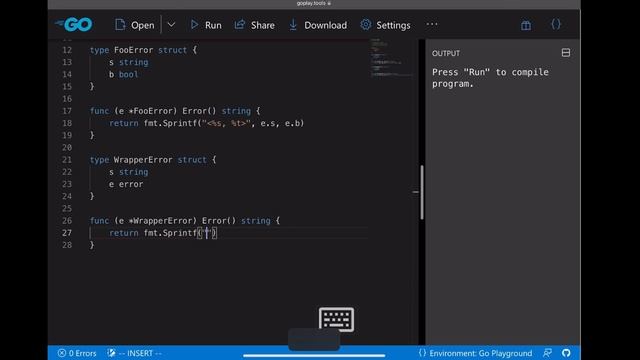
Task: Toggle the output panel layout icon
Action: [x=566, y=53]
